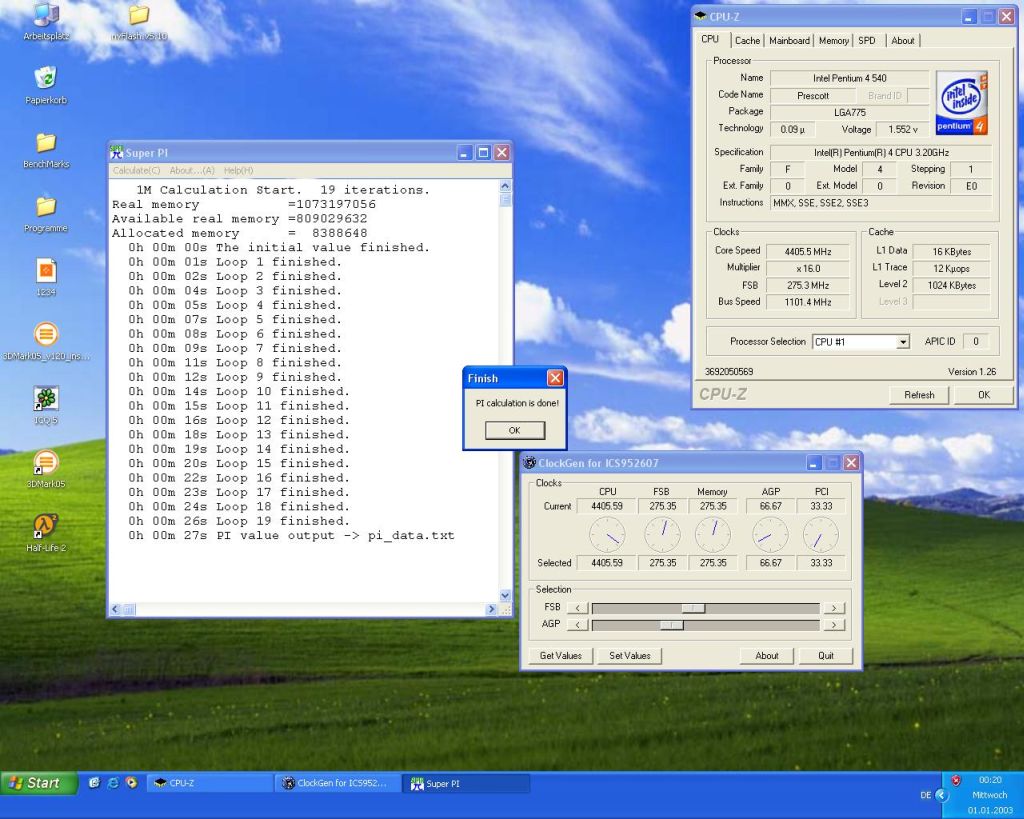Expand hidden tray icons arrow
1024x819 pixels.
point(942,795)
